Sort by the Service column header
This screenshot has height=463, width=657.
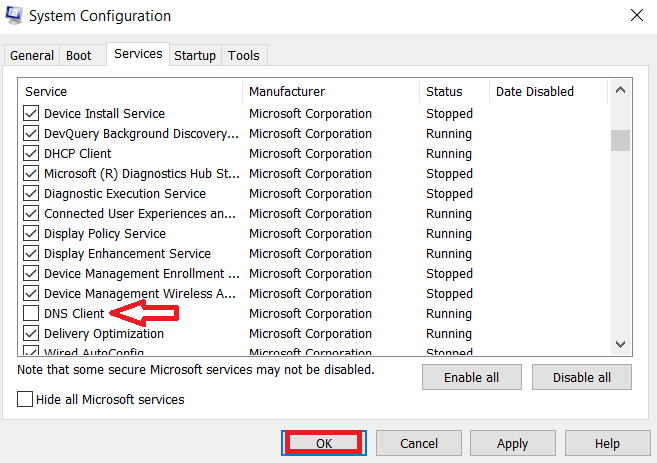[x=130, y=91]
